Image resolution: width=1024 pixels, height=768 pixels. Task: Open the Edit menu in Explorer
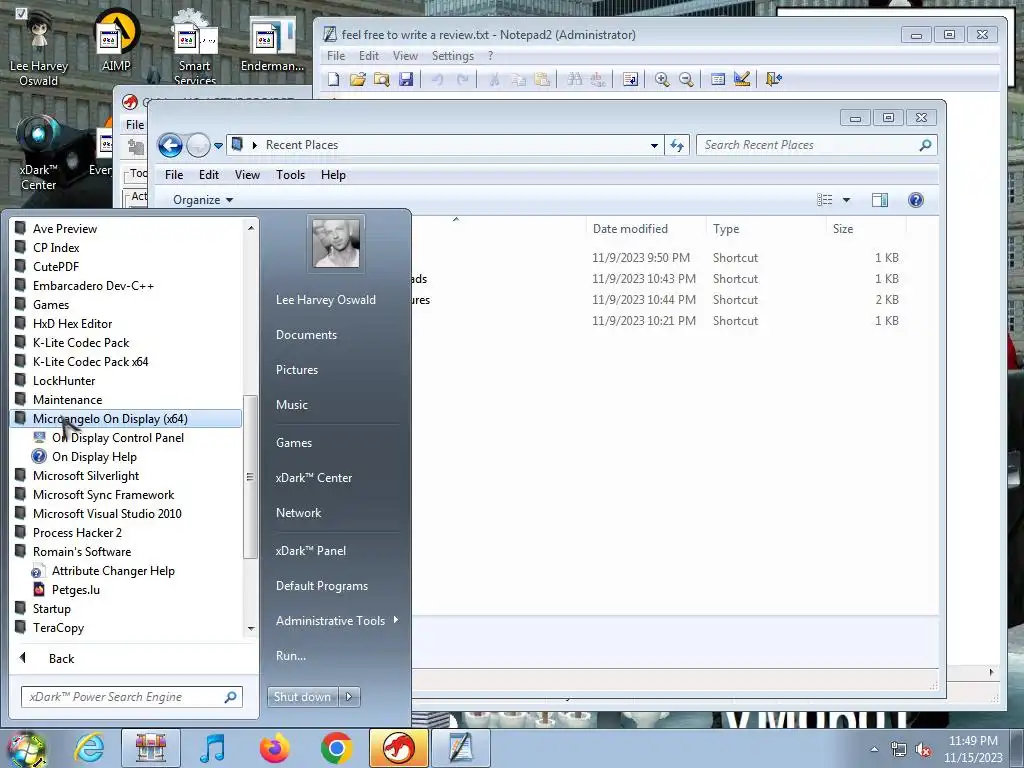pos(209,175)
